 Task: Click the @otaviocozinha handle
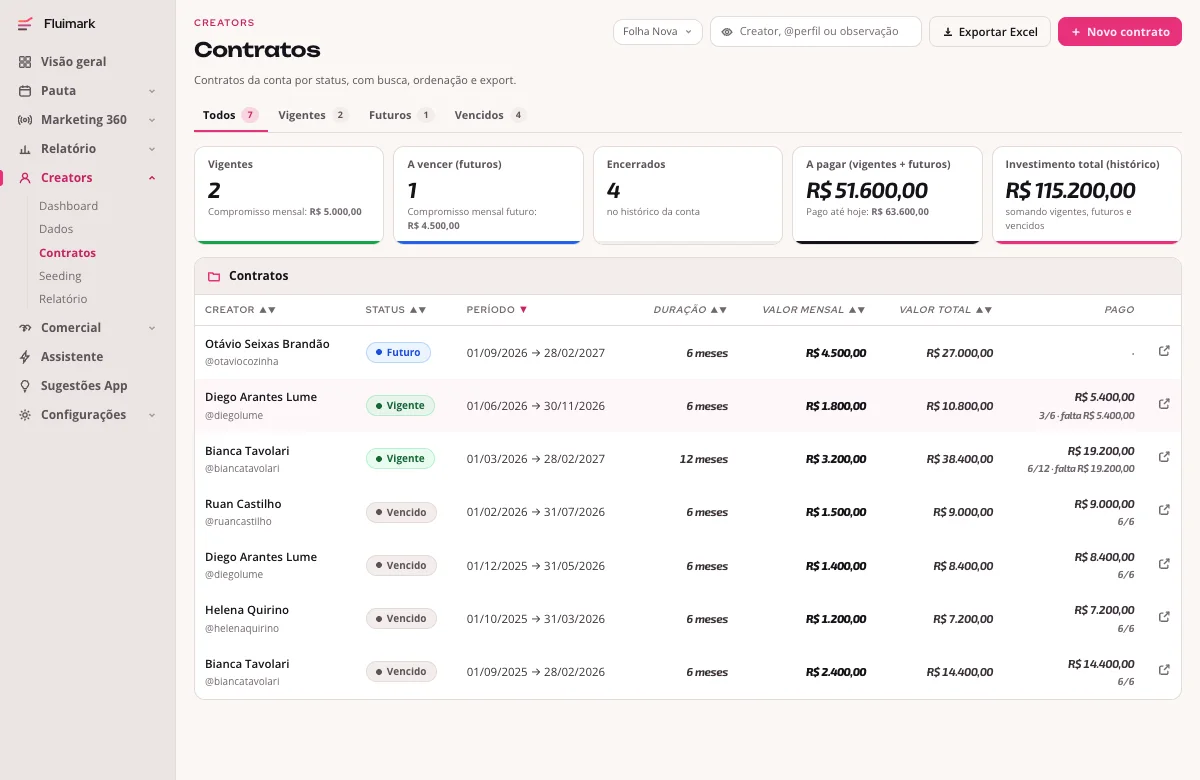pos(242,362)
